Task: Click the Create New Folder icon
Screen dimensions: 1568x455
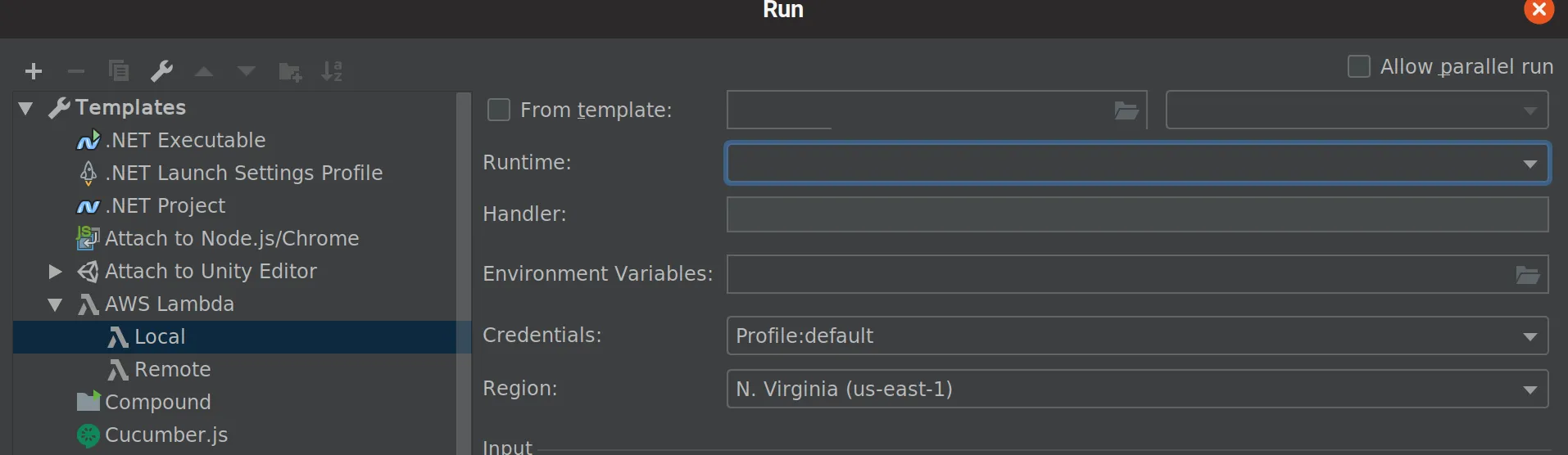Action: pos(290,72)
